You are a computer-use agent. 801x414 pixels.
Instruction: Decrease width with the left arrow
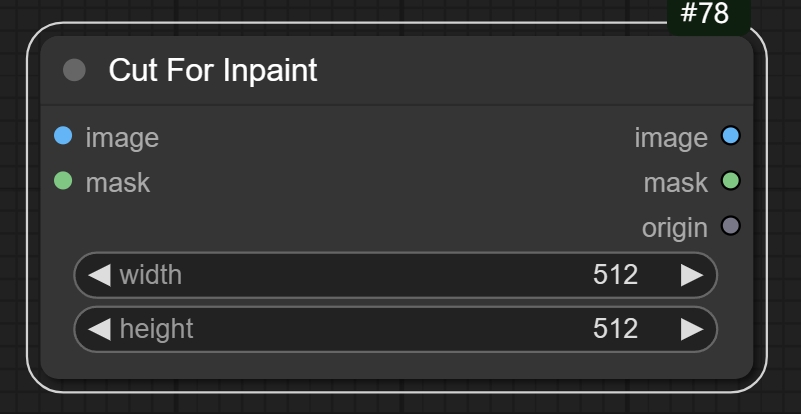[x=99, y=275]
